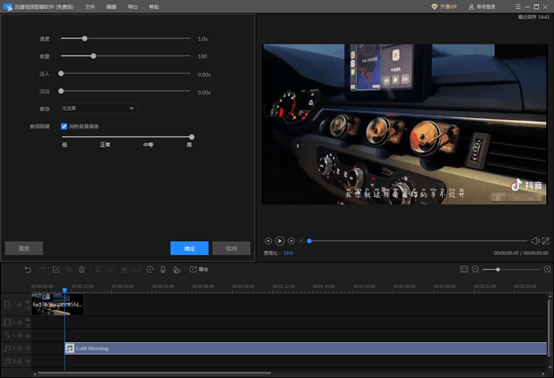Click the microphone voiceover icon
554x378 pixels.
(x=163, y=270)
